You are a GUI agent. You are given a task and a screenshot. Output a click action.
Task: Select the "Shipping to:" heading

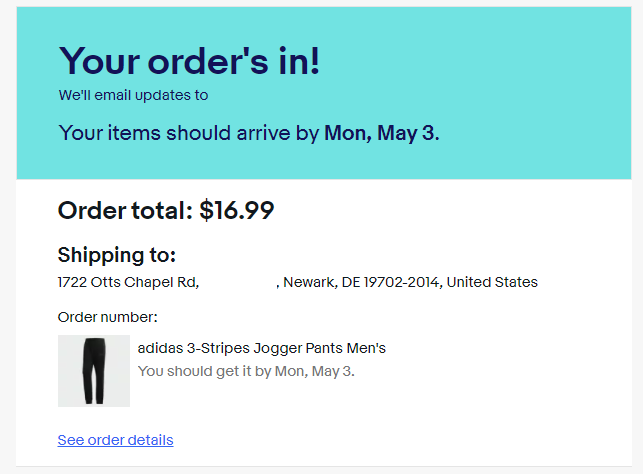coord(117,255)
